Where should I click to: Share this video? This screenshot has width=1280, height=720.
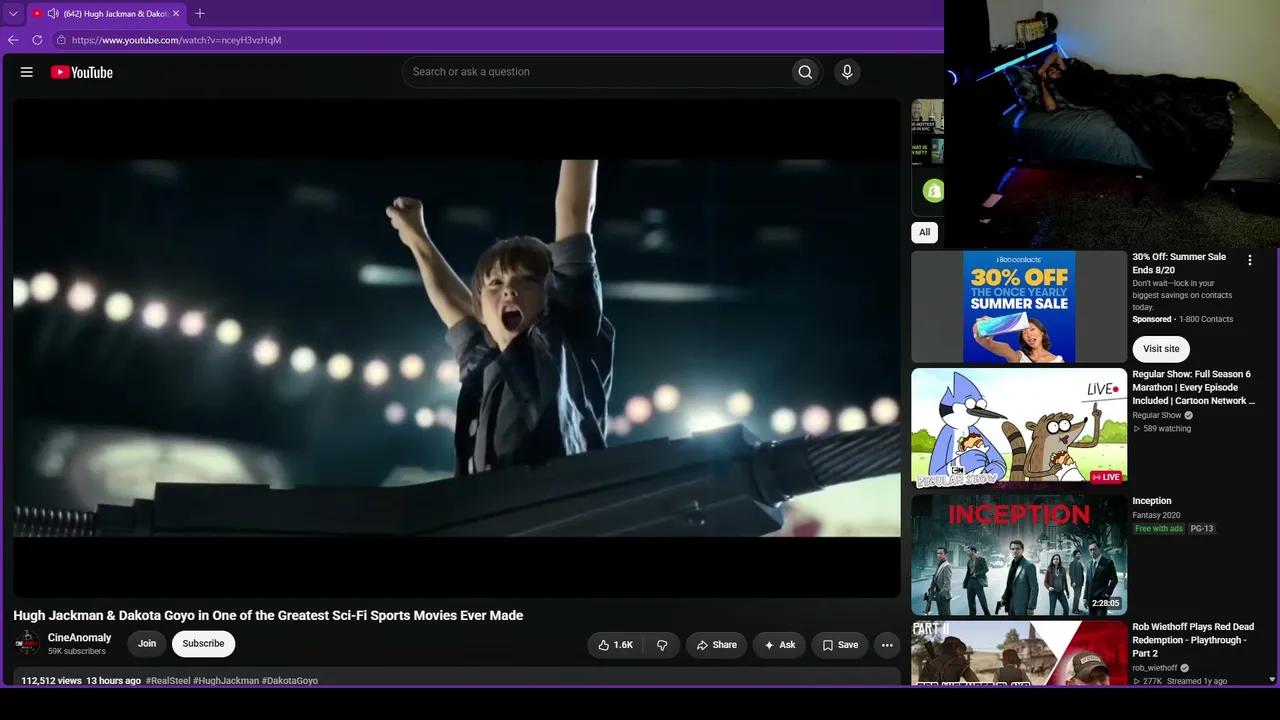coord(717,645)
